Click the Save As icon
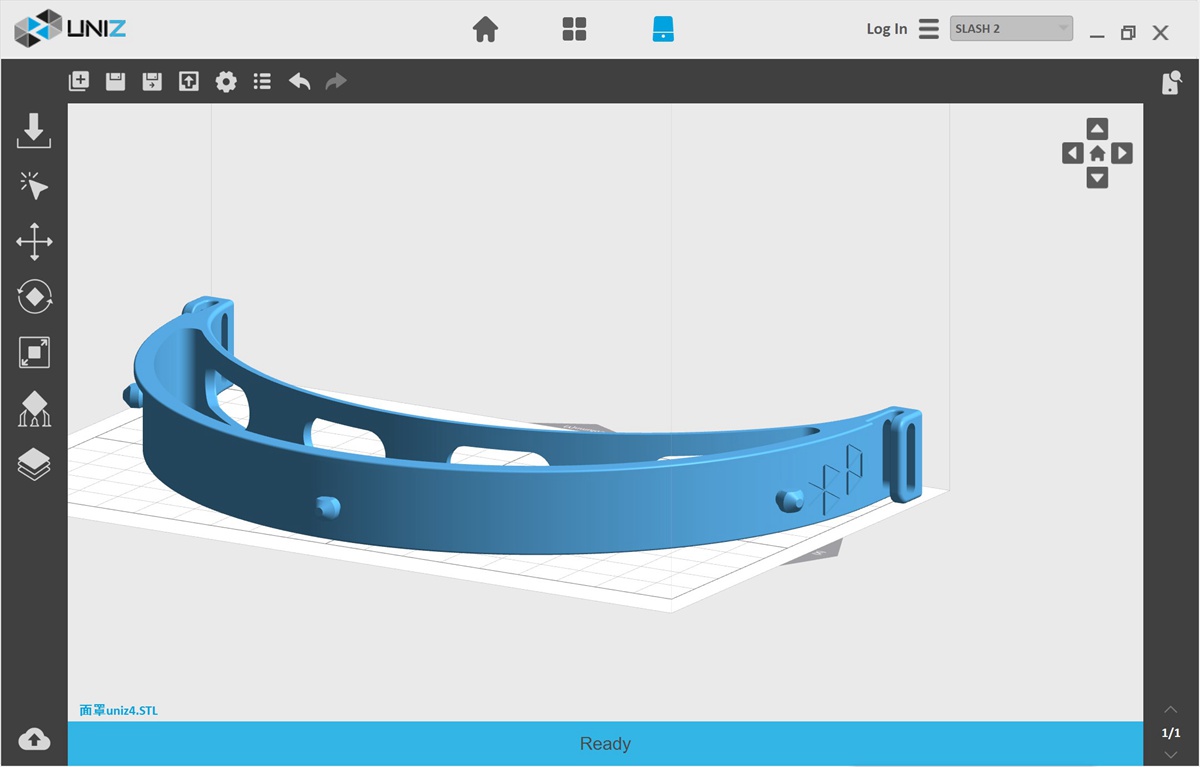This screenshot has height=767, width=1200. [x=152, y=81]
